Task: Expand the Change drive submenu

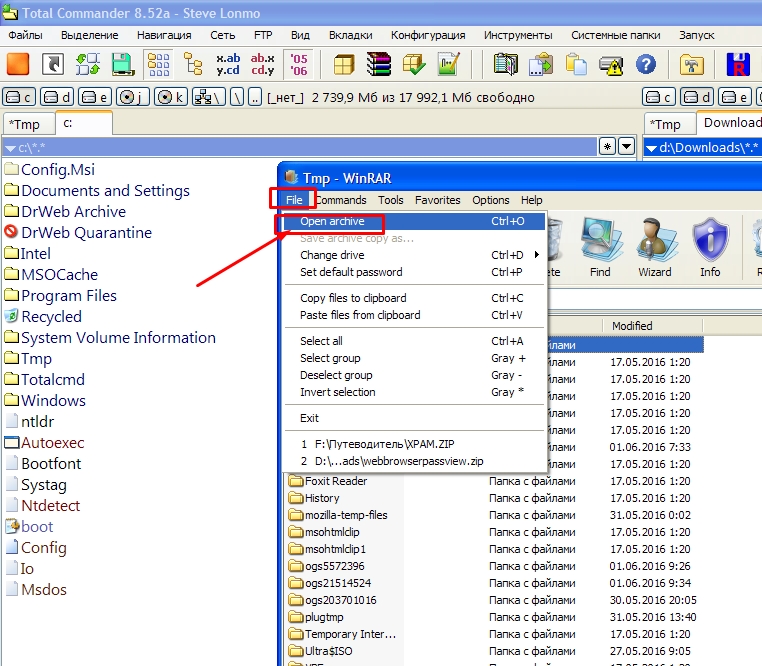Action: [x=537, y=255]
